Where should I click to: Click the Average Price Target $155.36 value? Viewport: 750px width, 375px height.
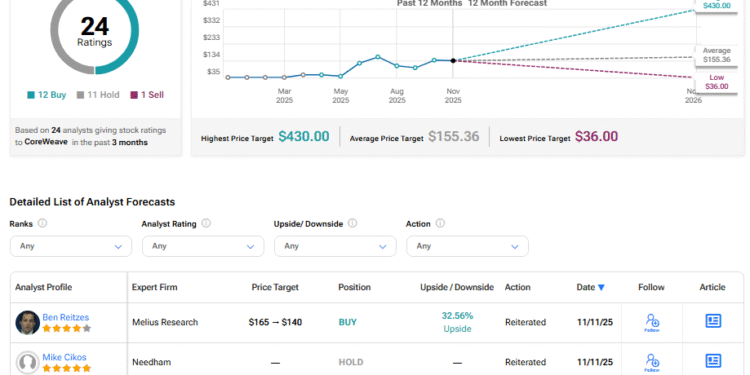pyautogui.click(x=453, y=137)
